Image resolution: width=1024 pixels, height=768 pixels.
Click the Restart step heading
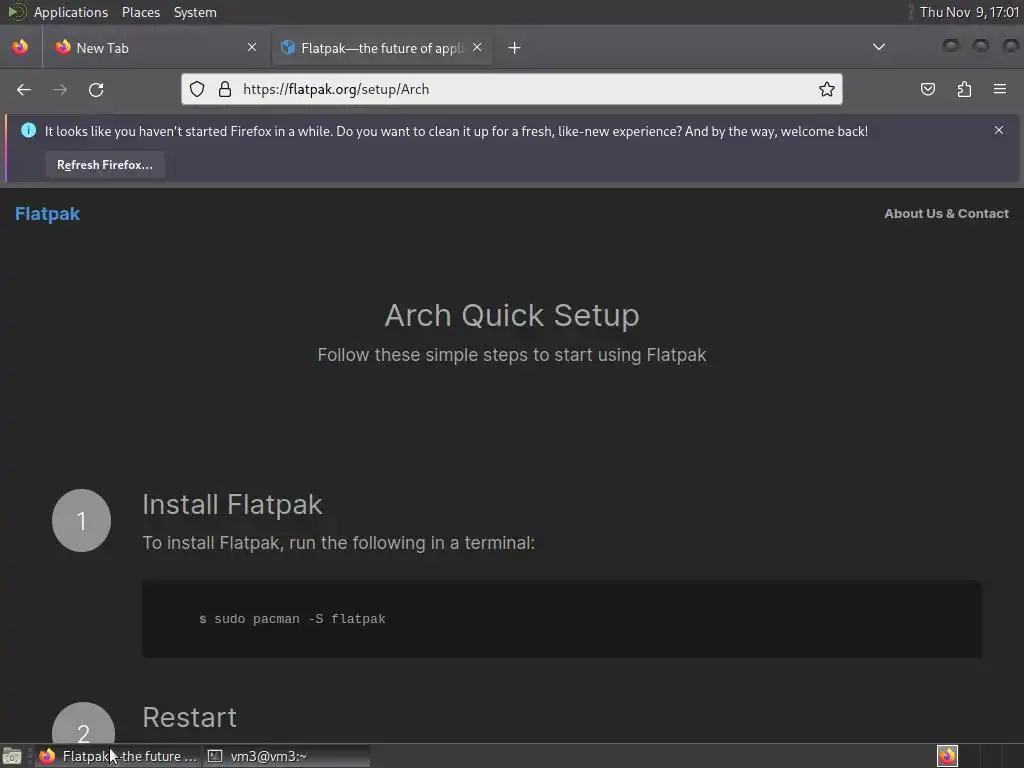189,717
